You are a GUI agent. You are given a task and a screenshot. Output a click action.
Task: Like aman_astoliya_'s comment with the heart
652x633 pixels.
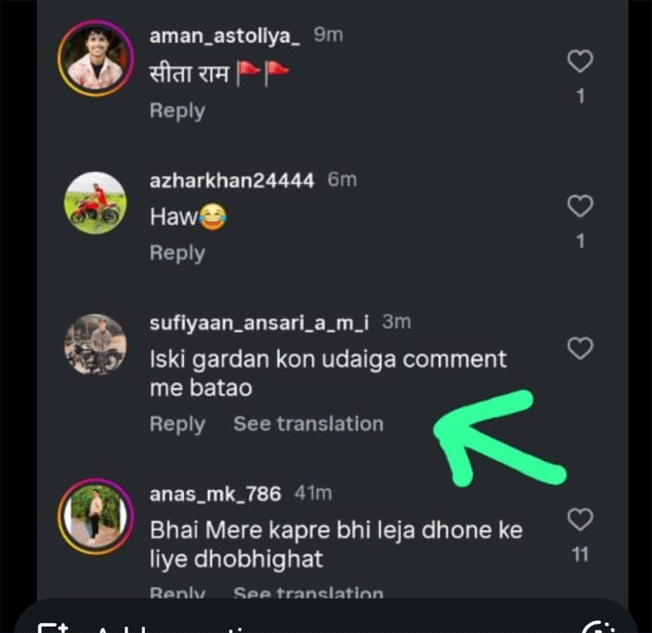tap(580, 62)
